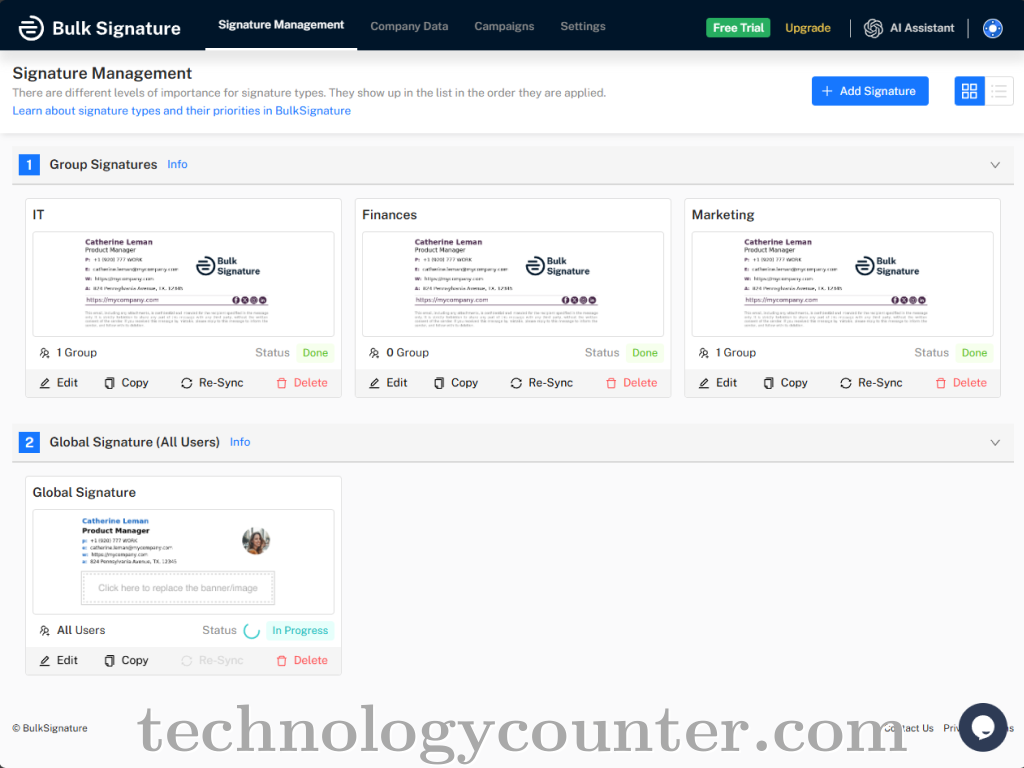The image size is (1024, 768).
Task: Click the Done status on IT card
Action: (315, 353)
